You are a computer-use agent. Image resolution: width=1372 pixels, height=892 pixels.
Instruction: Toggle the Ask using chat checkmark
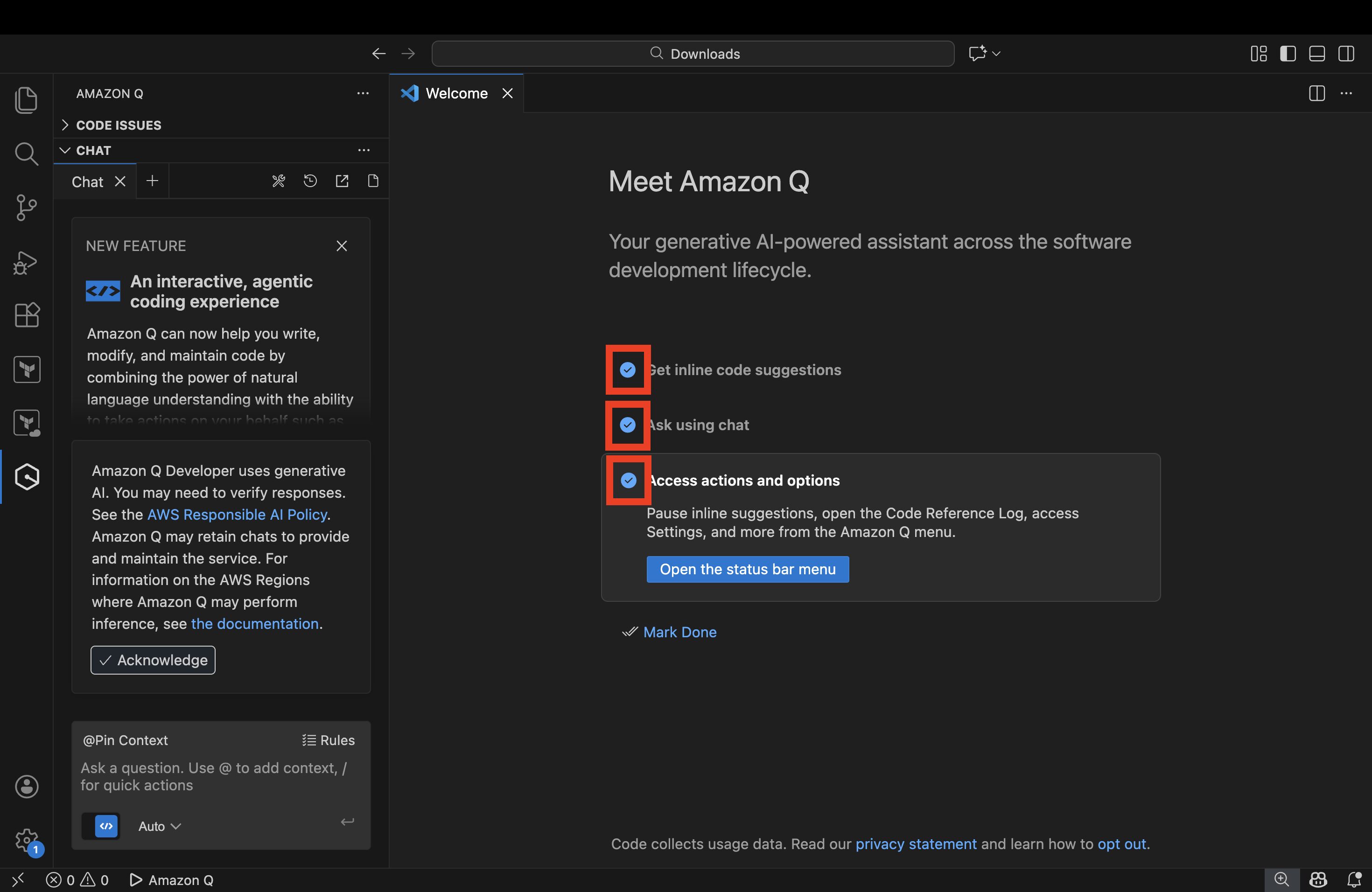tap(628, 425)
